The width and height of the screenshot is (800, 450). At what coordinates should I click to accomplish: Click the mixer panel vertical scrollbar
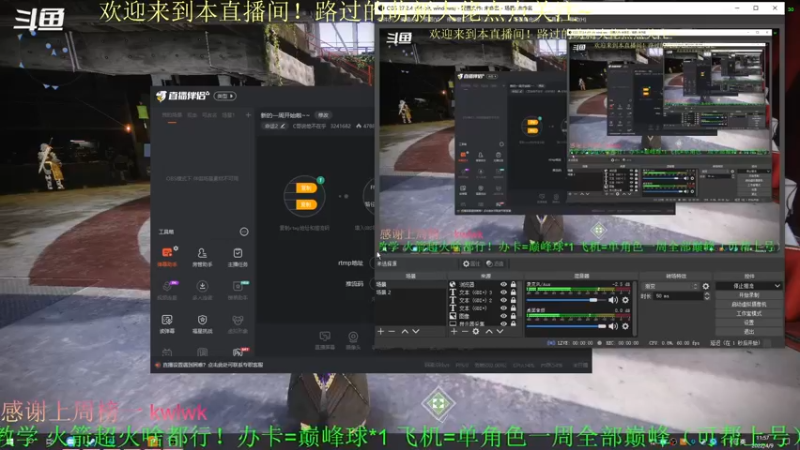[x=634, y=308]
